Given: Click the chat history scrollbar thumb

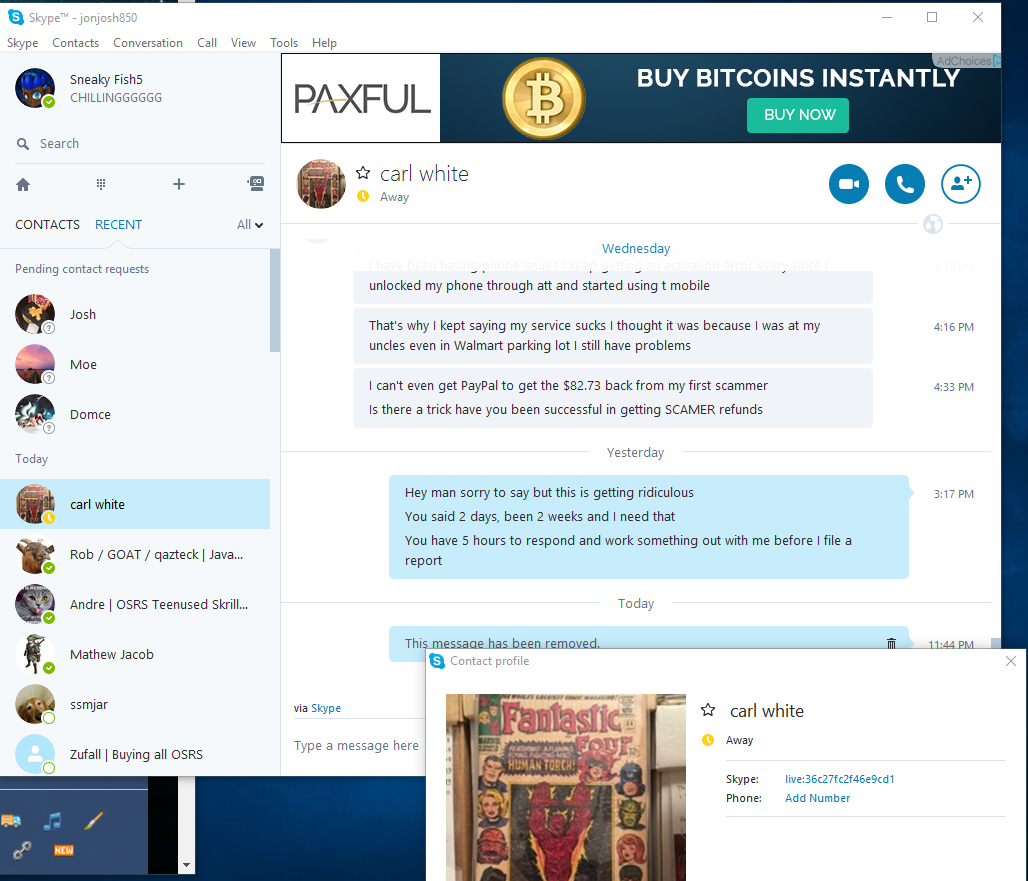Looking at the screenshot, I should tap(995, 642).
